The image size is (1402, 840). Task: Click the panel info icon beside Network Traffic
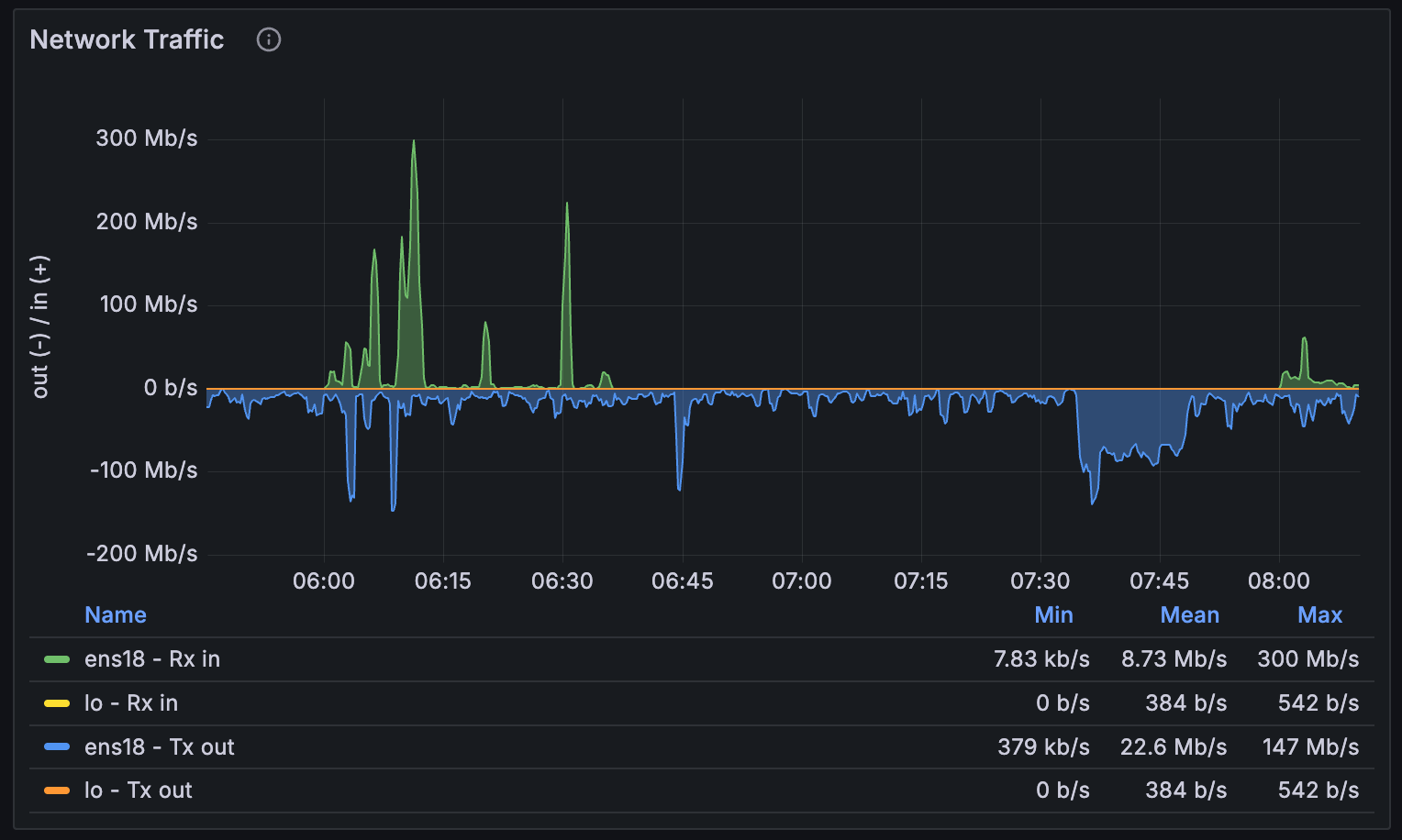tap(269, 39)
